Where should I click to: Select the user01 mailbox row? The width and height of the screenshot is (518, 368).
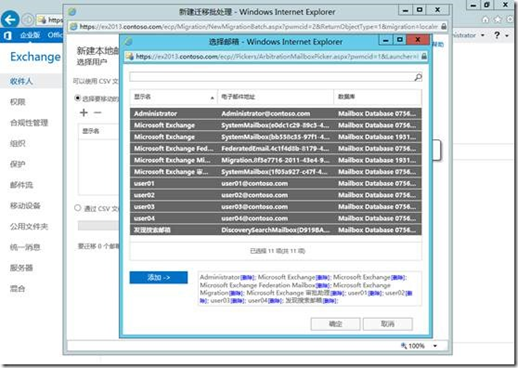(276, 184)
